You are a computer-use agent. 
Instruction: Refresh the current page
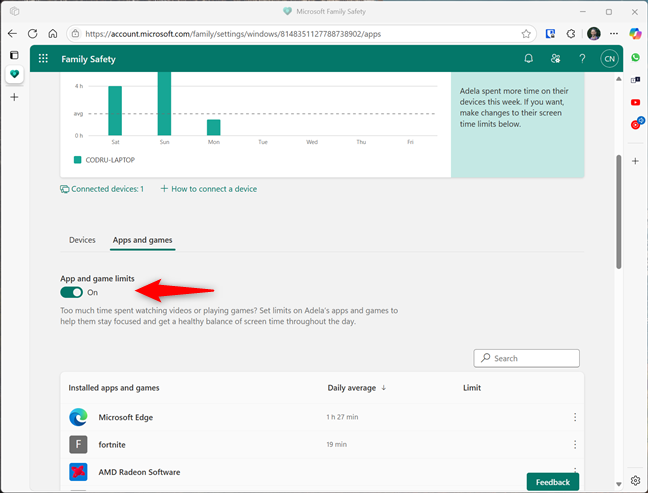click(x=33, y=33)
